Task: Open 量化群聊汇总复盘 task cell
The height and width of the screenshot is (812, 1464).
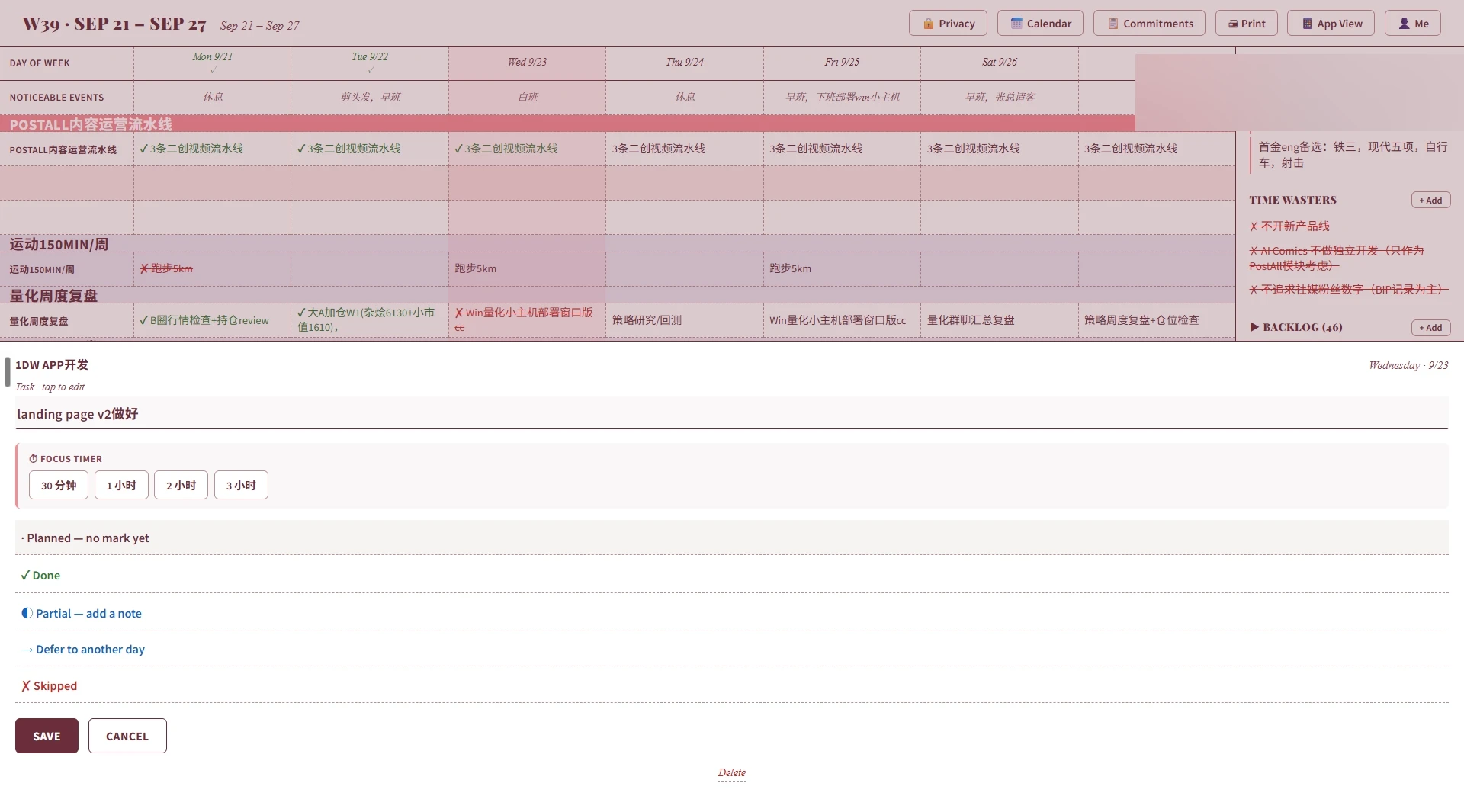Action: pyautogui.click(x=1000, y=320)
